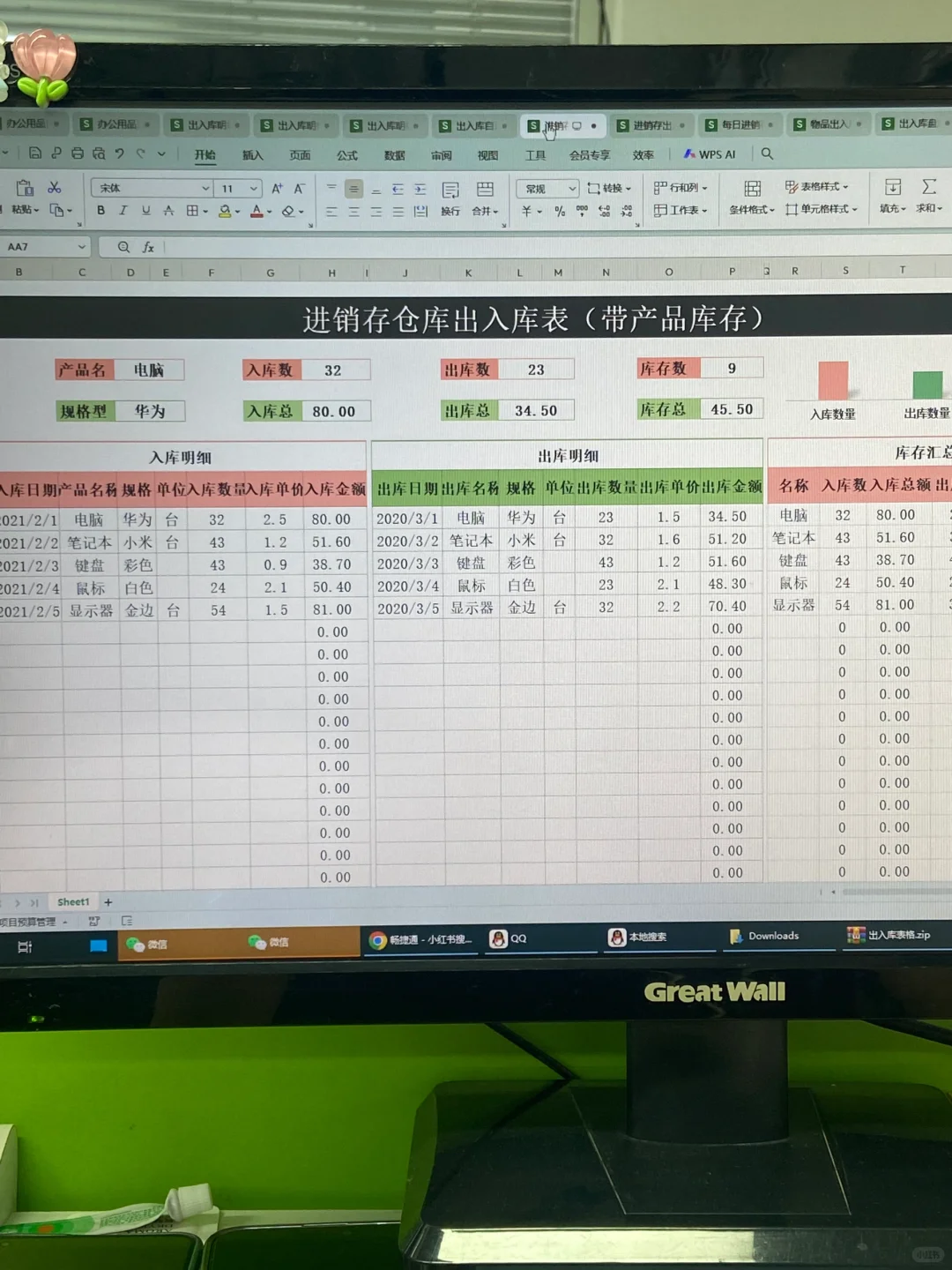Open the 插入 ribbon tab
This screenshot has width=952, height=1270.
pyautogui.click(x=253, y=154)
